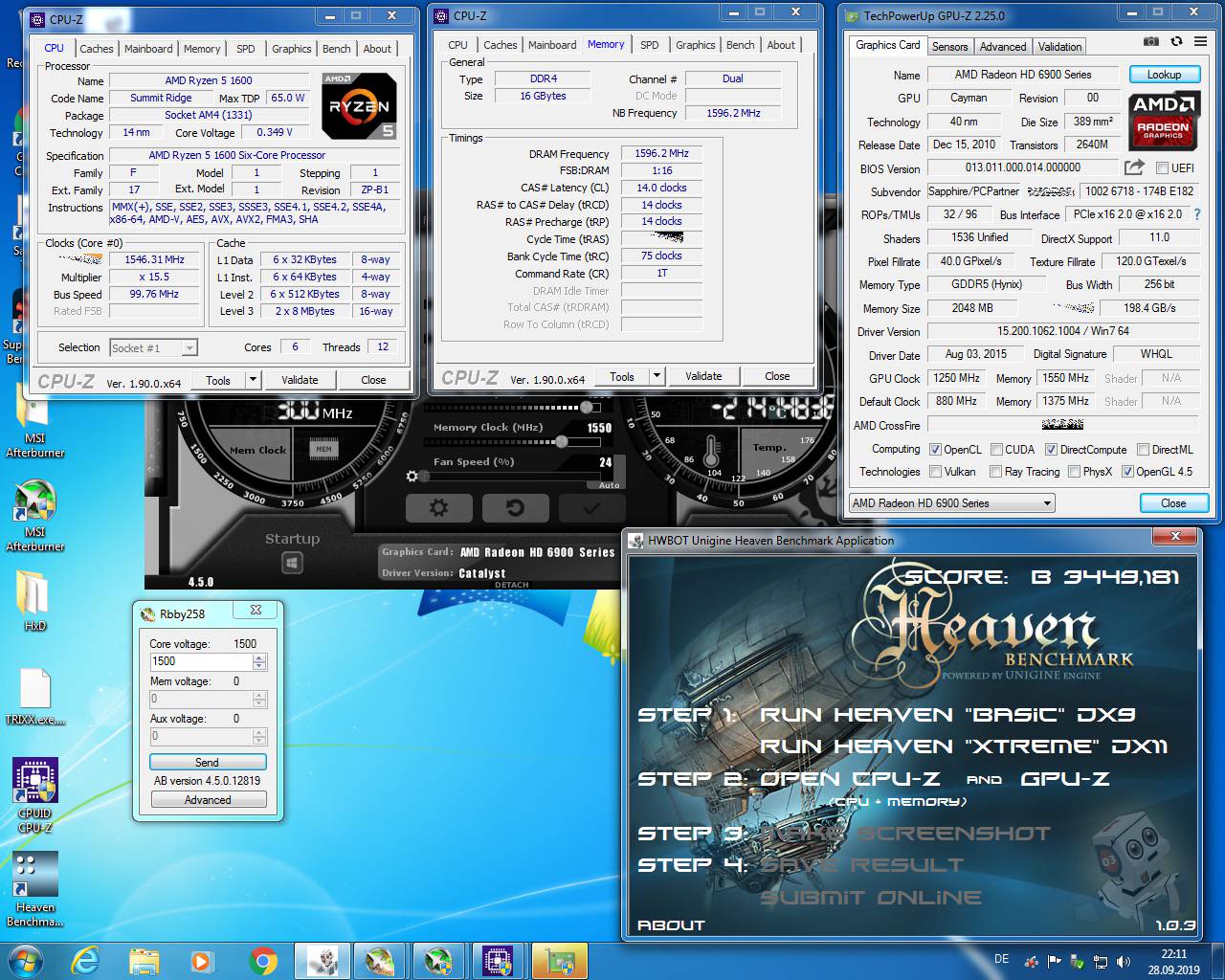Screen dimensions: 1225x980
Task: Click the Afterburner apply checkmark button
Action: point(591,508)
